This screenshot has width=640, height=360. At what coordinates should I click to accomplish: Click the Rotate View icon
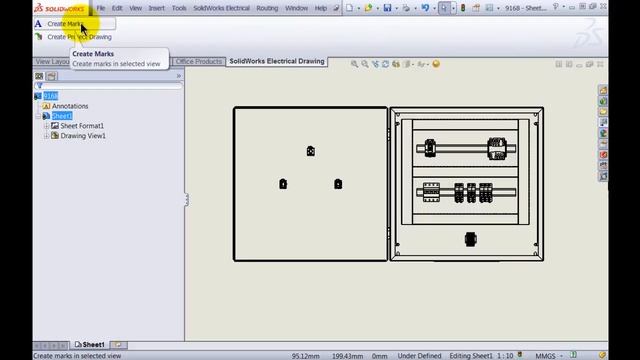(x=385, y=64)
